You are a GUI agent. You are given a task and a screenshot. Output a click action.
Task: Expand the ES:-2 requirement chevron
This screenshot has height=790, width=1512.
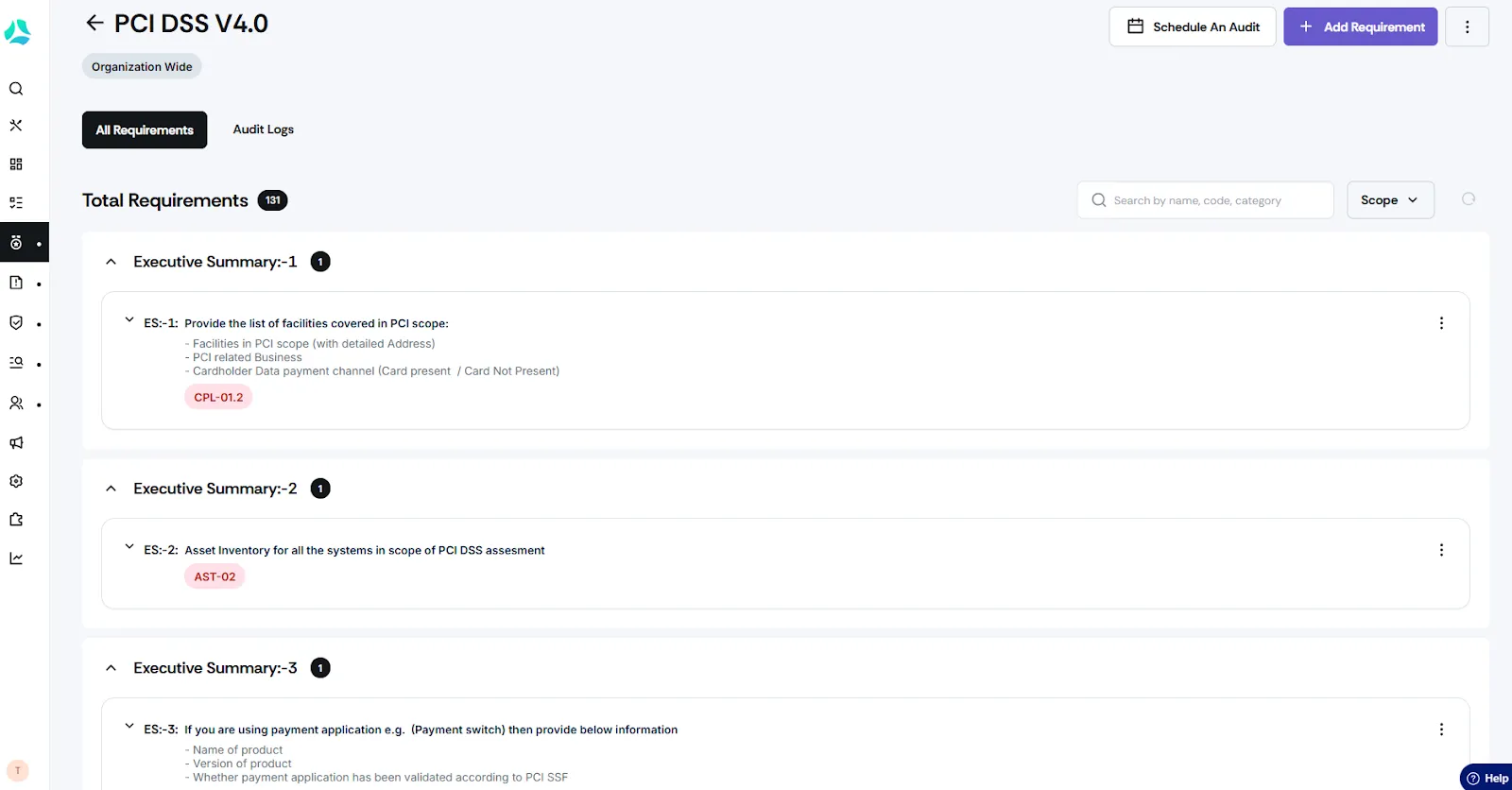pos(129,547)
